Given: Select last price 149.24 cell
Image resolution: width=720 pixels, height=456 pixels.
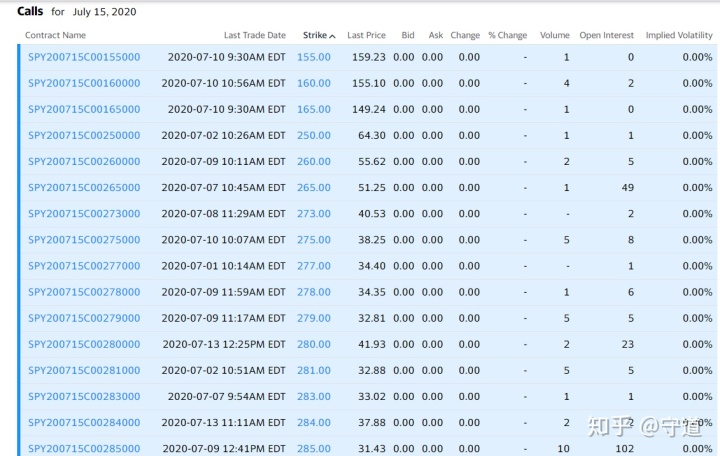Looking at the screenshot, I should click(x=369, y=109).
